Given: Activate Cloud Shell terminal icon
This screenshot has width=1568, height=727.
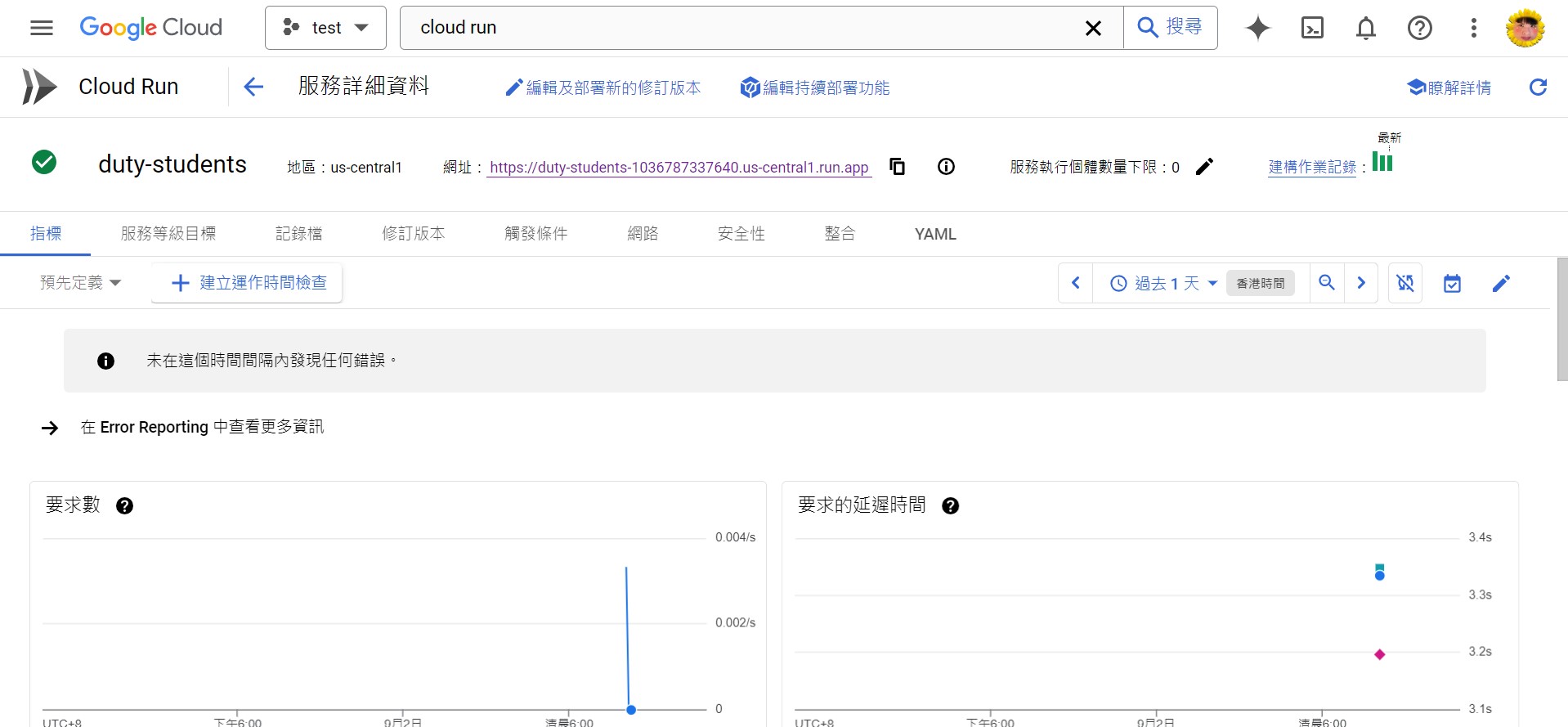Looking at the screenshot, I should (1312, 28).
